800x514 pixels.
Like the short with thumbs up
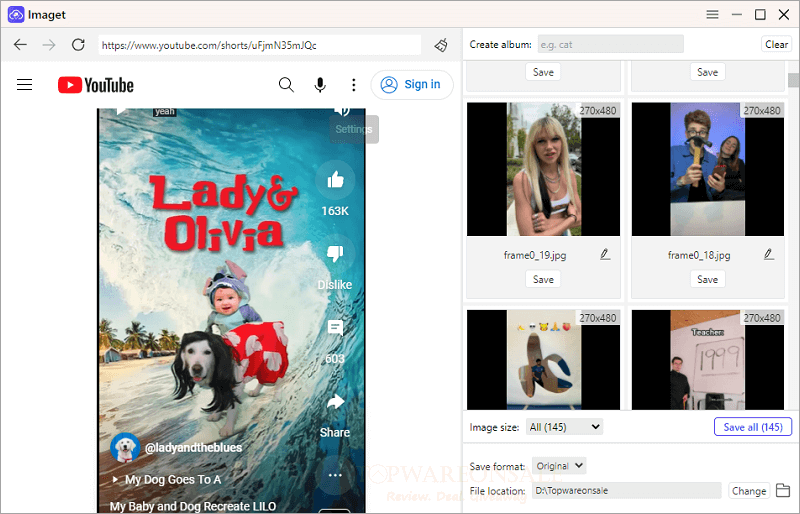click(x=335, y=180)
